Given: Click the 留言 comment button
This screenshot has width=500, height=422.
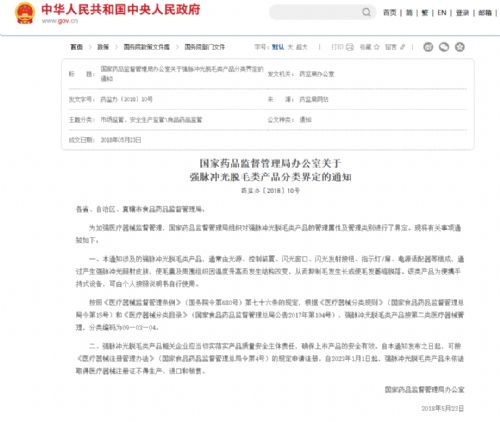Looking at the screenshot, I should tap(391, 47).
